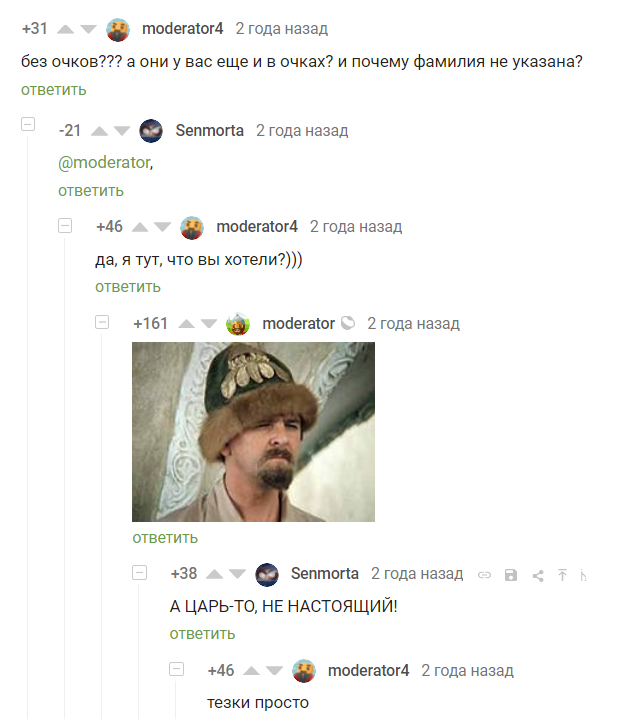Copy link icon on Senmorta's +38 comment
The height and width of the screenshot is (719, 634).
click(485, 575)
